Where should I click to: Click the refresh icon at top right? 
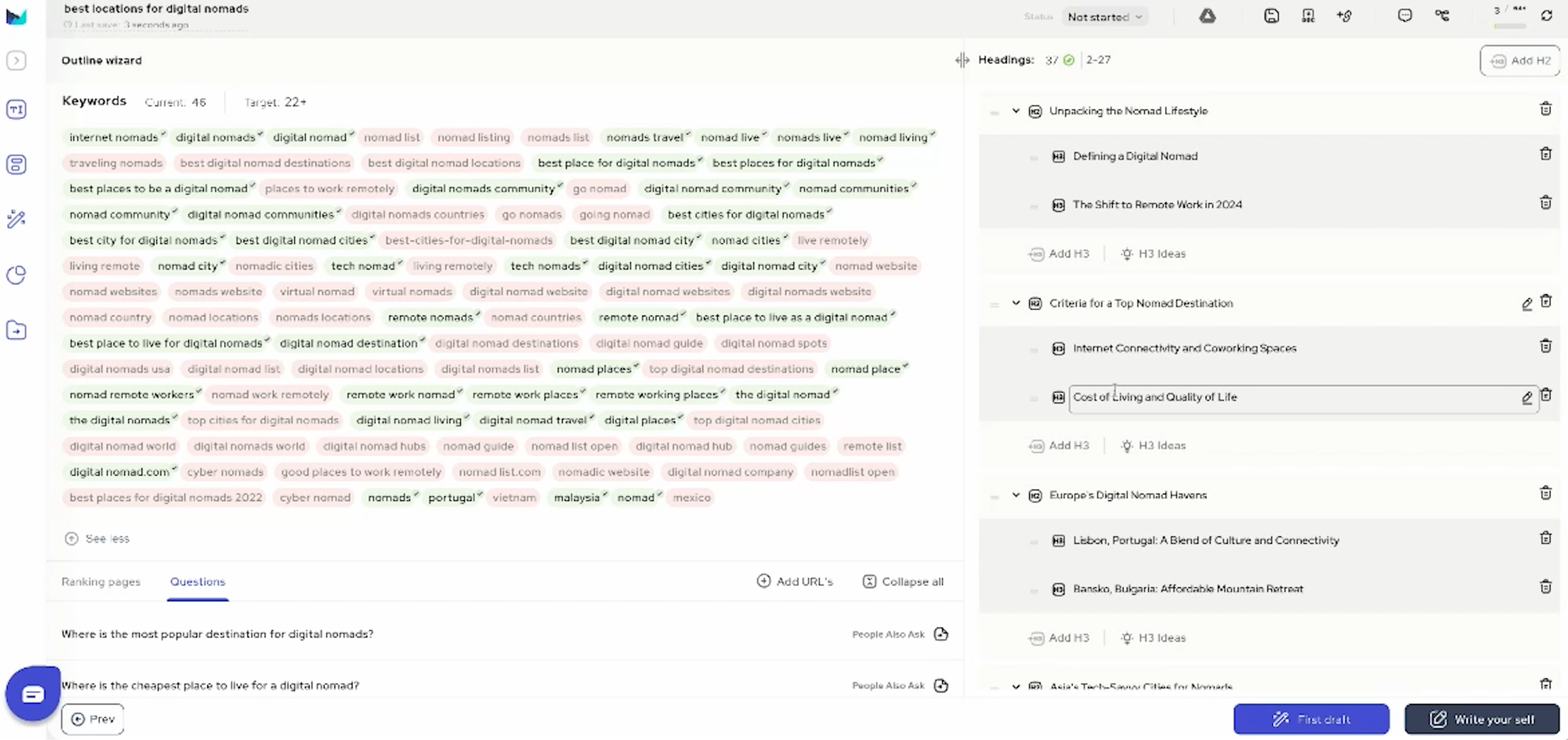click(x=1547, y=16)
